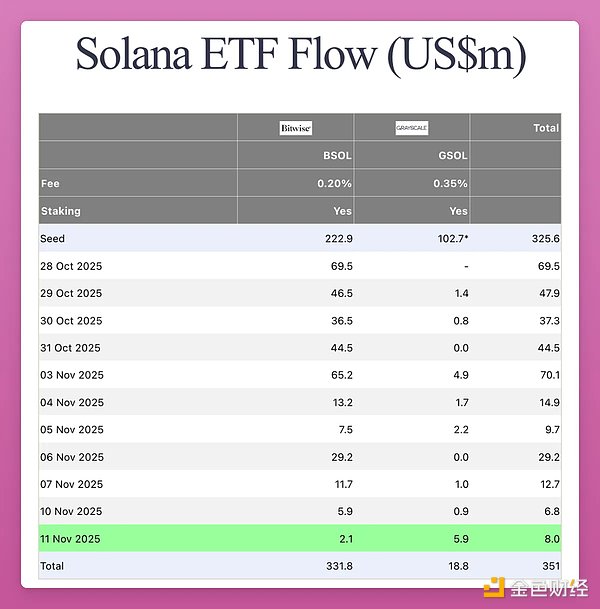This screenshot has width=600, height=609.
Task: Click the Seed row label
Action: pos(53,239)
